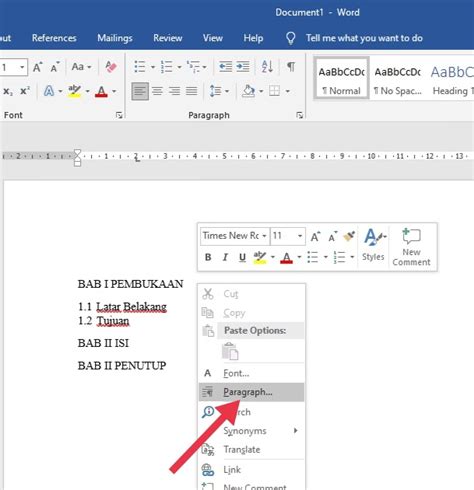
Task: Choose Link from the context menu
Action: pyautogui.click(x=252, y=469)
